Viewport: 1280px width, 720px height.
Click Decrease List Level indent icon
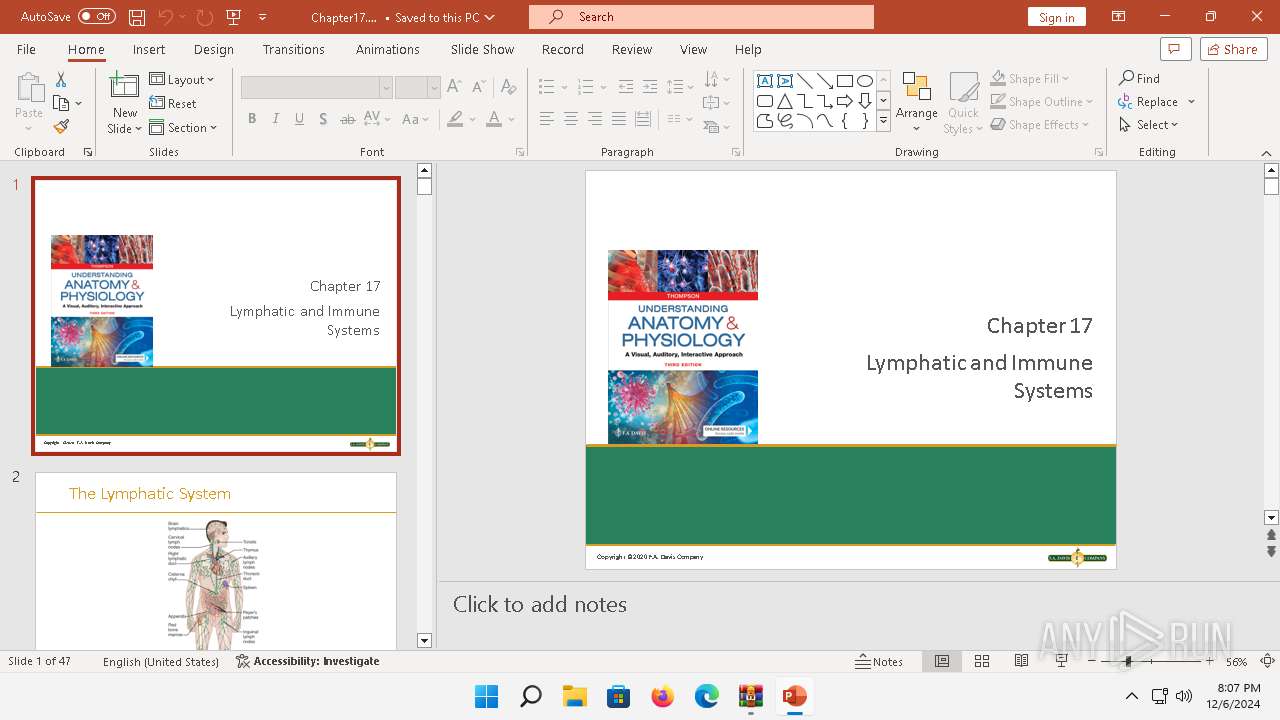(626, 87)
